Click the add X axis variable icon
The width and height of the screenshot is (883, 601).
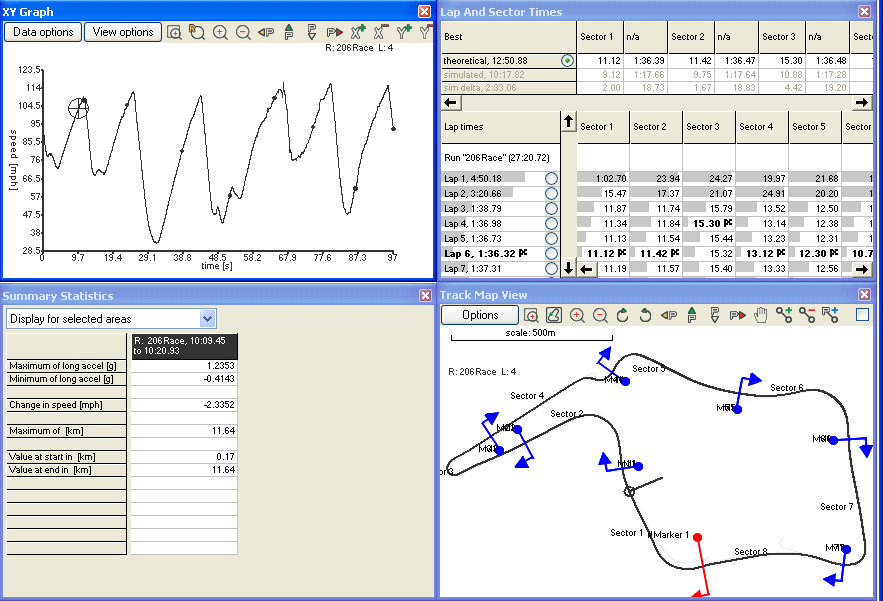[x=357, y=32]
